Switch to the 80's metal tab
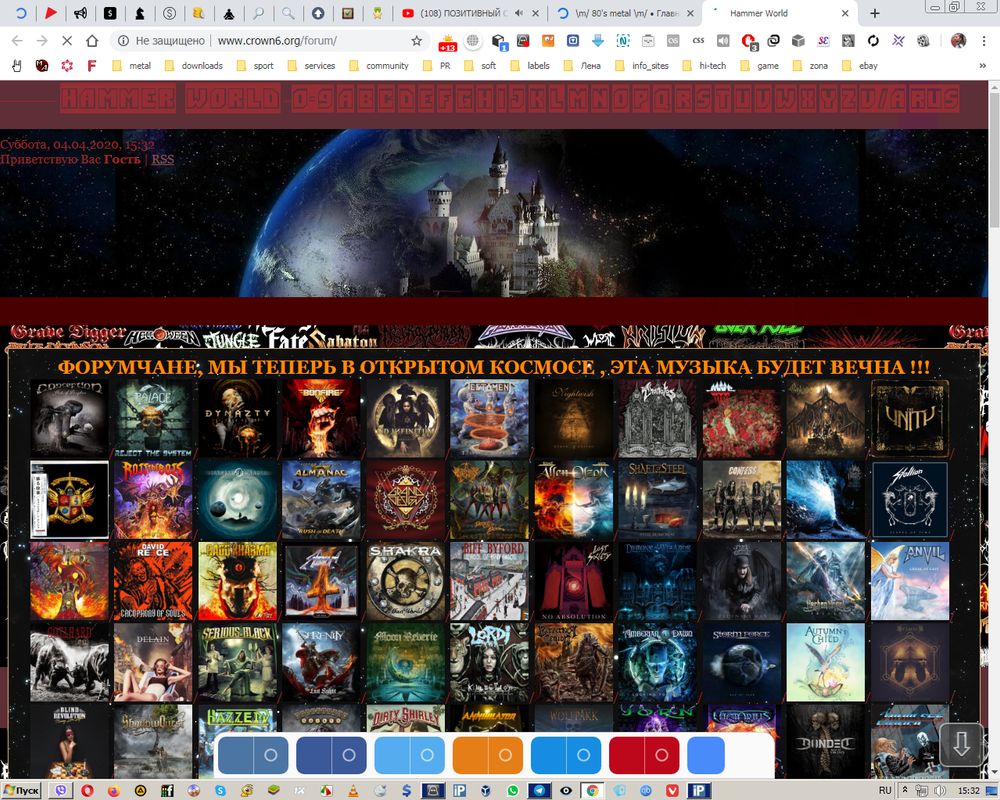The height and width of the screenshot is (800, 1000). [x=617, y=13]
